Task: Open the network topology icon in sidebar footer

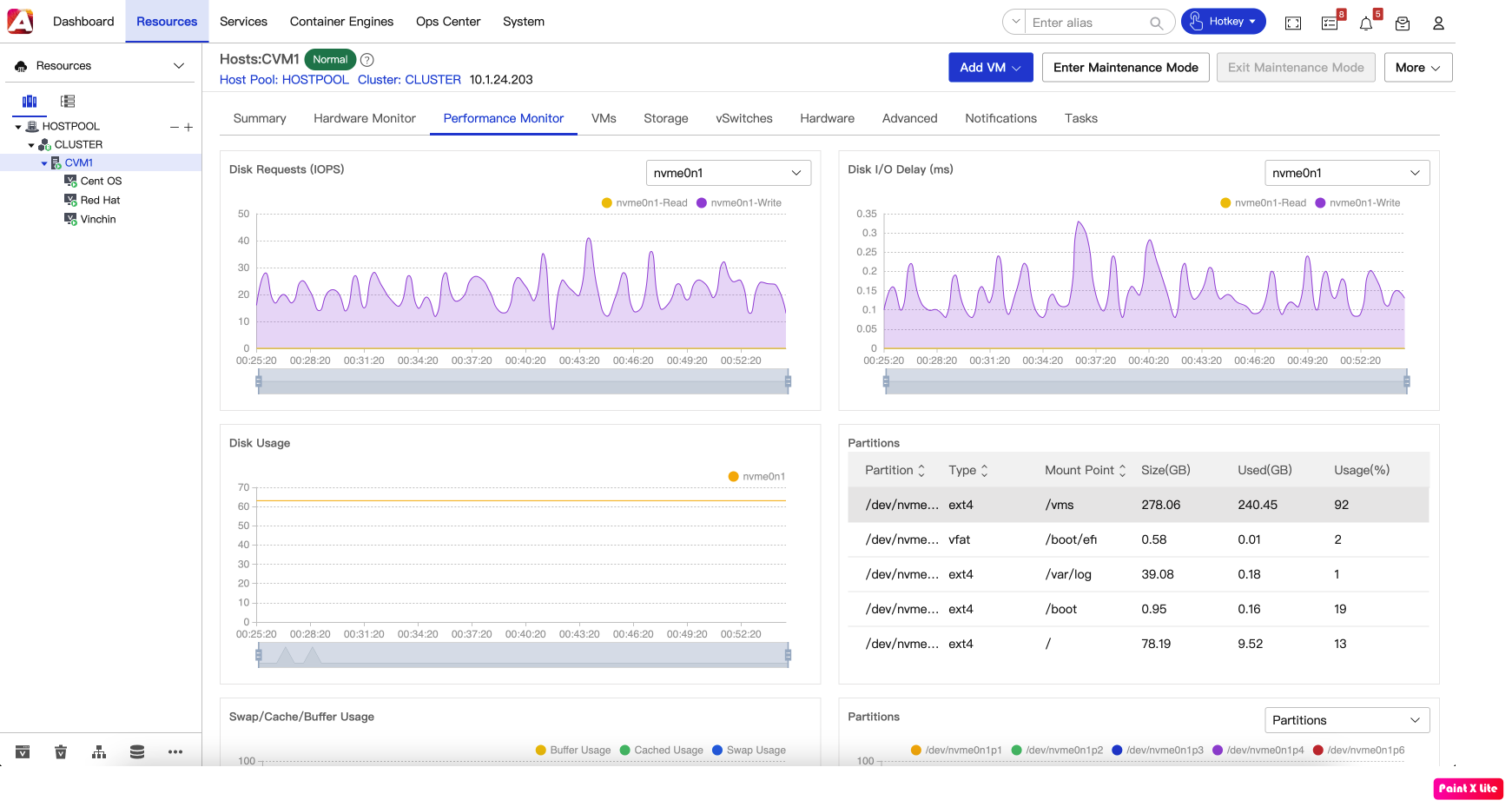Action: [x=99, y=752]
